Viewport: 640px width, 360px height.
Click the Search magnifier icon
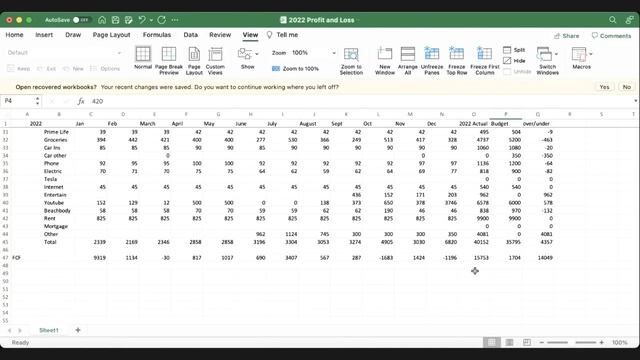pyautogui.click(x=612, y=20)
